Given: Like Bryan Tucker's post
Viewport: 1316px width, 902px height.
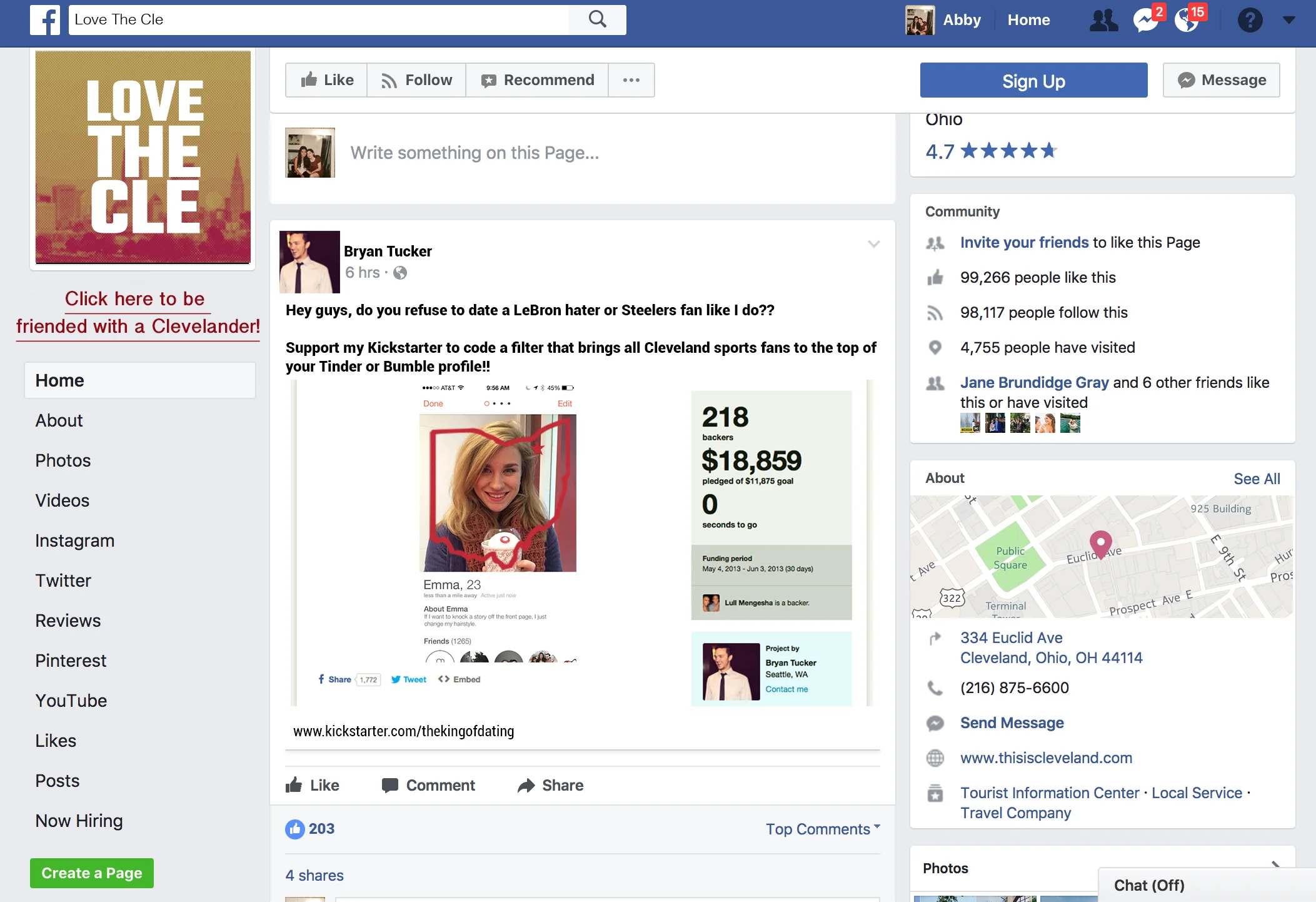Looking at the screenshot, I should pyautogui.click(x=313, y=785).
